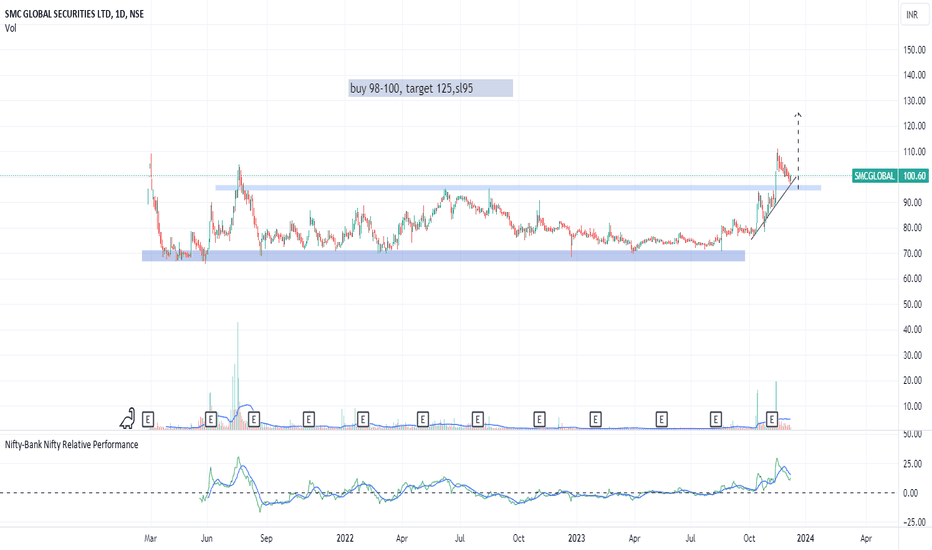Screen dimensions: 932x550
Task: Click the SMCGLOBAL symbol price tag
Action: click(x=874, y=176)
